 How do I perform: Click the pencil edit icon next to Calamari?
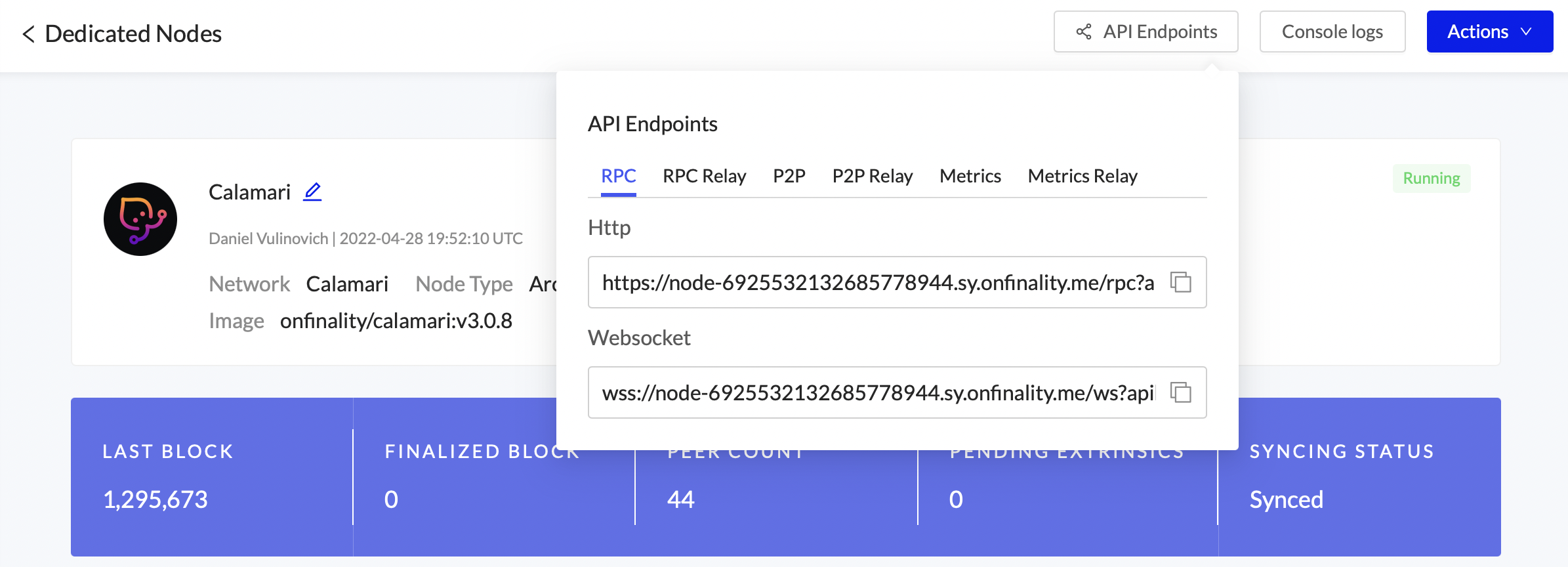pyautogui.click(x=312, y=192)
